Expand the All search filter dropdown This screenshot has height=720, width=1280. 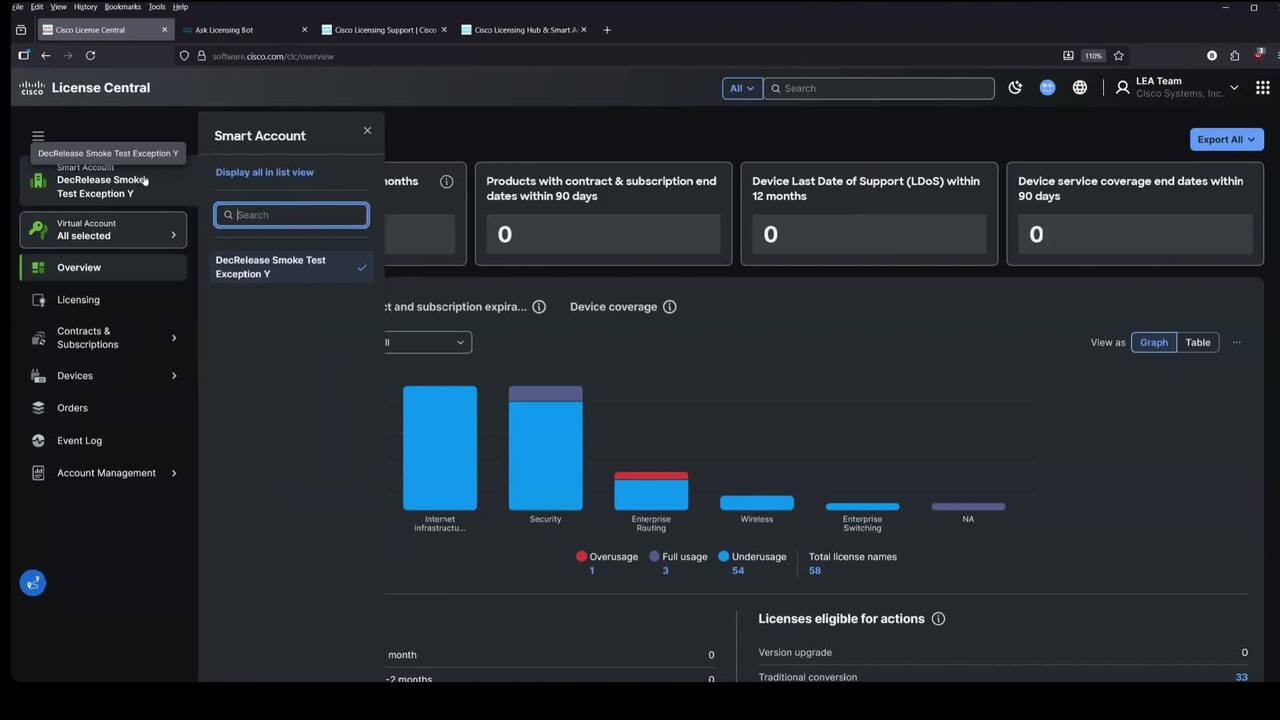click(741, 89)
